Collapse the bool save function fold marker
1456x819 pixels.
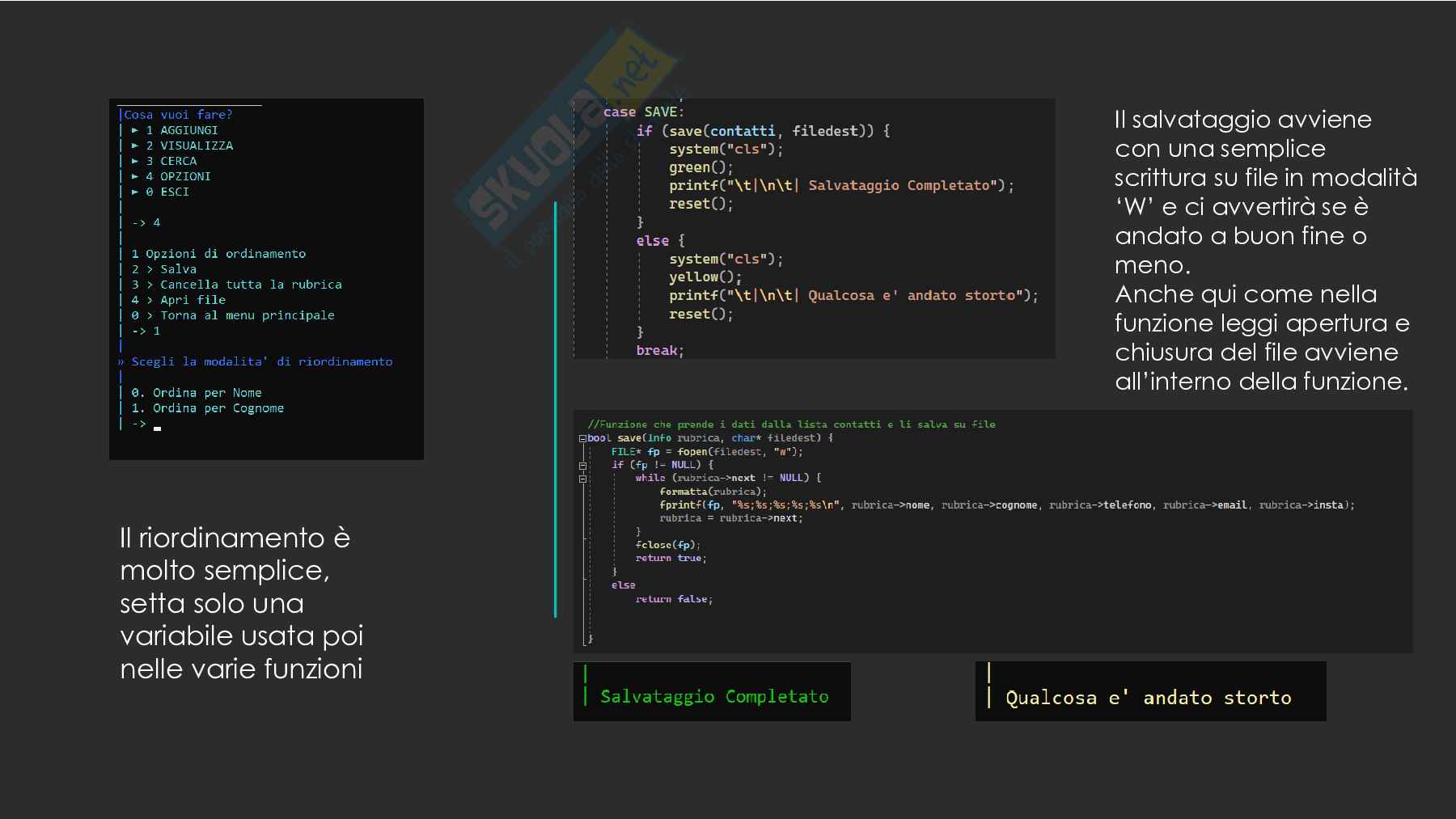[x=582, y=438]
